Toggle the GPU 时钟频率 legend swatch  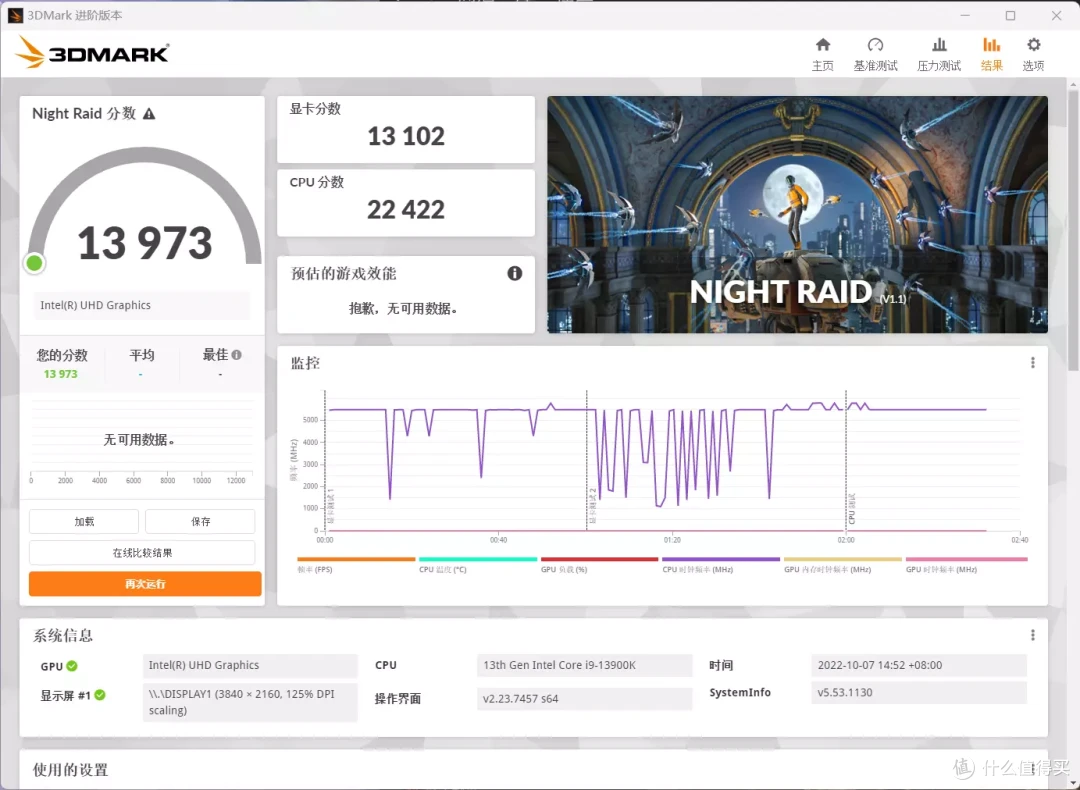(x=966, y=559)
